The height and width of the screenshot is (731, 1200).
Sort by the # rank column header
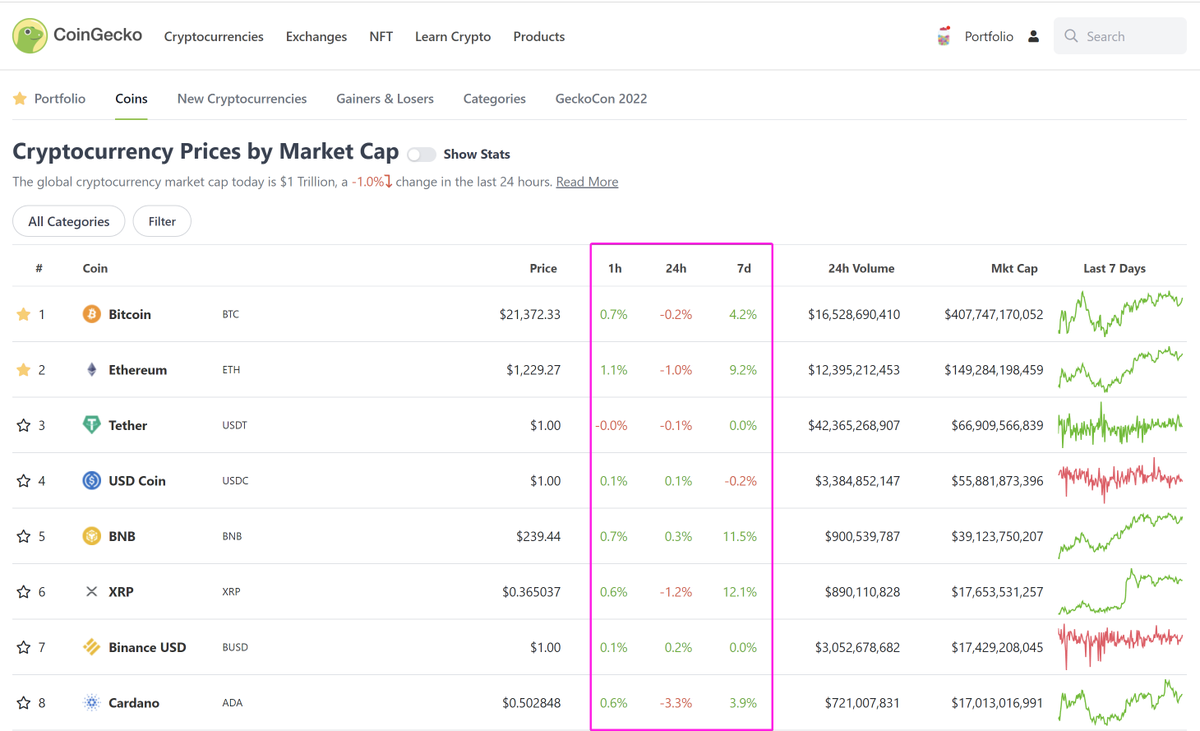tap(39, 268)
